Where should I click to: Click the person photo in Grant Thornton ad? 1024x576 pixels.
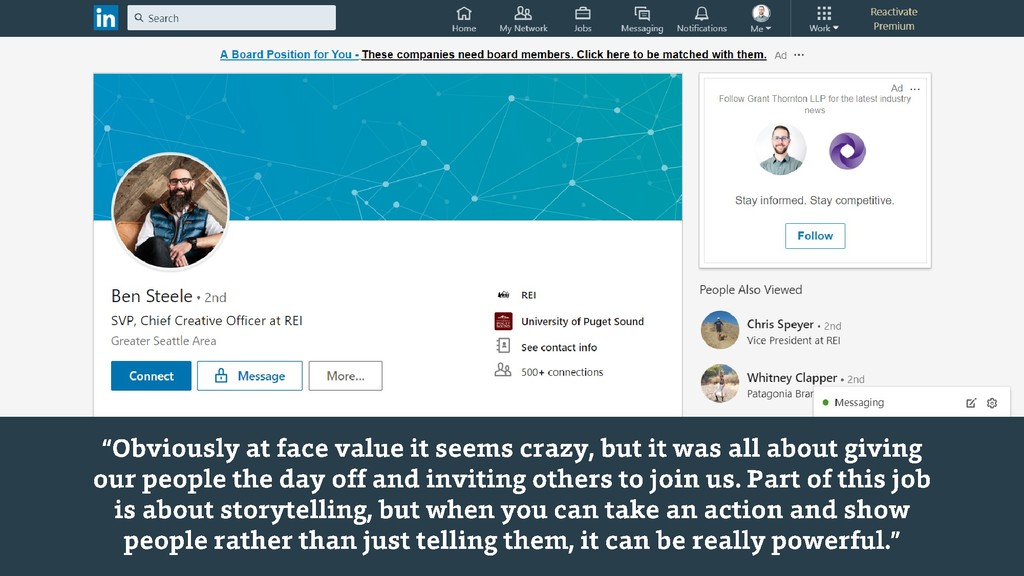pyautogui.click(x=781, y=150)
